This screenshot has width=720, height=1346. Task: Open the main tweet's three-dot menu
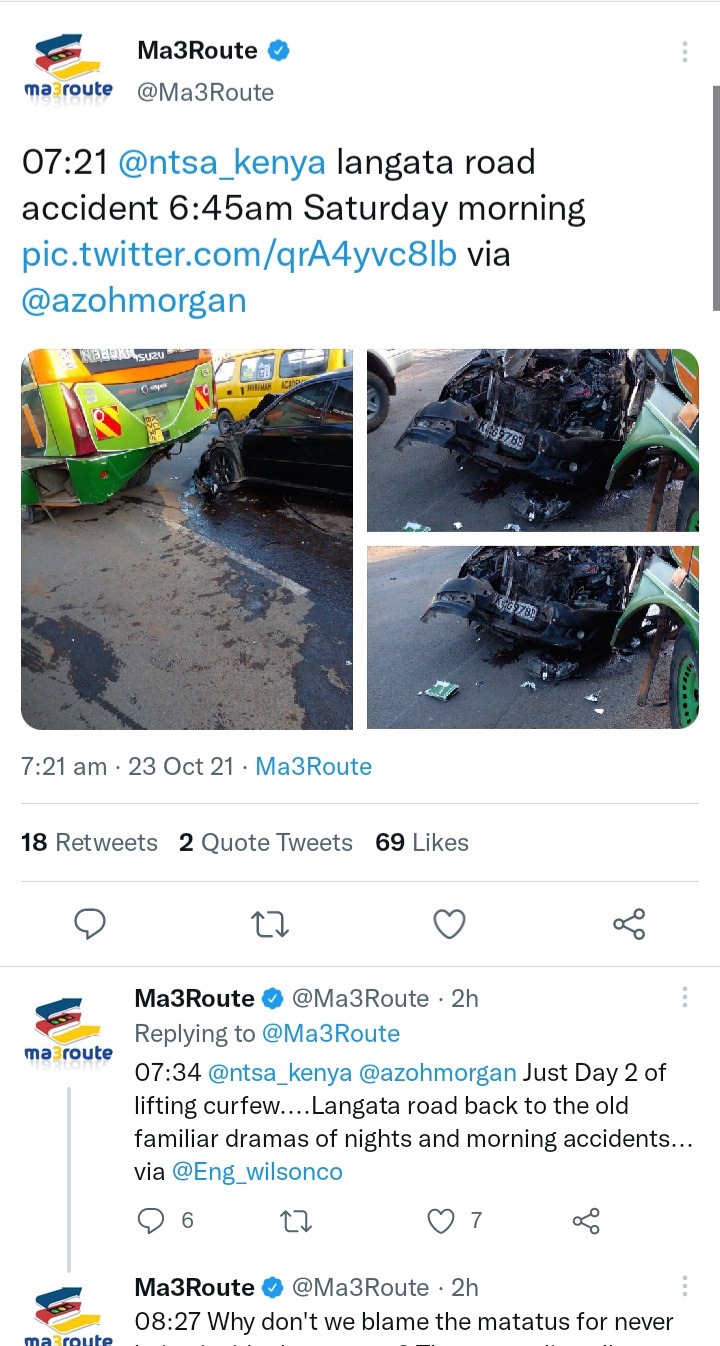pos(685,52)
